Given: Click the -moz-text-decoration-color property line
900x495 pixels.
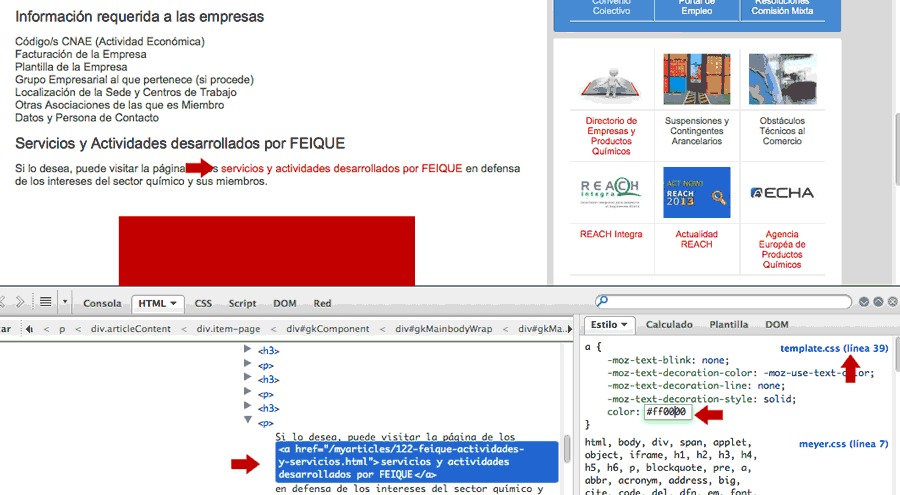Looking at the screenshot, I should (x=740, y=373).
